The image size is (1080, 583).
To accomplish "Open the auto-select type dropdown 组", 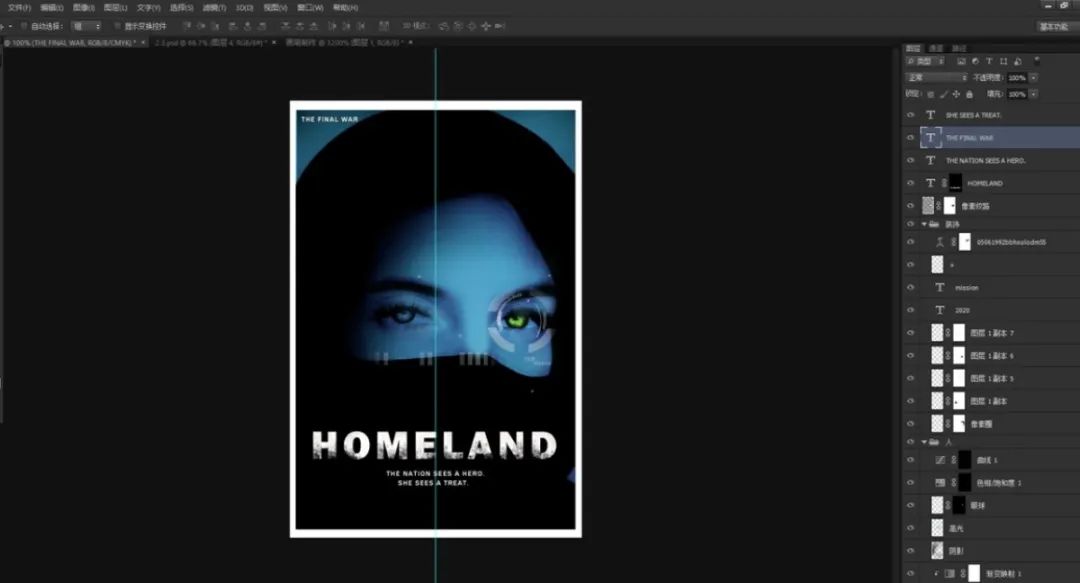I will click(x=86, y=26).
